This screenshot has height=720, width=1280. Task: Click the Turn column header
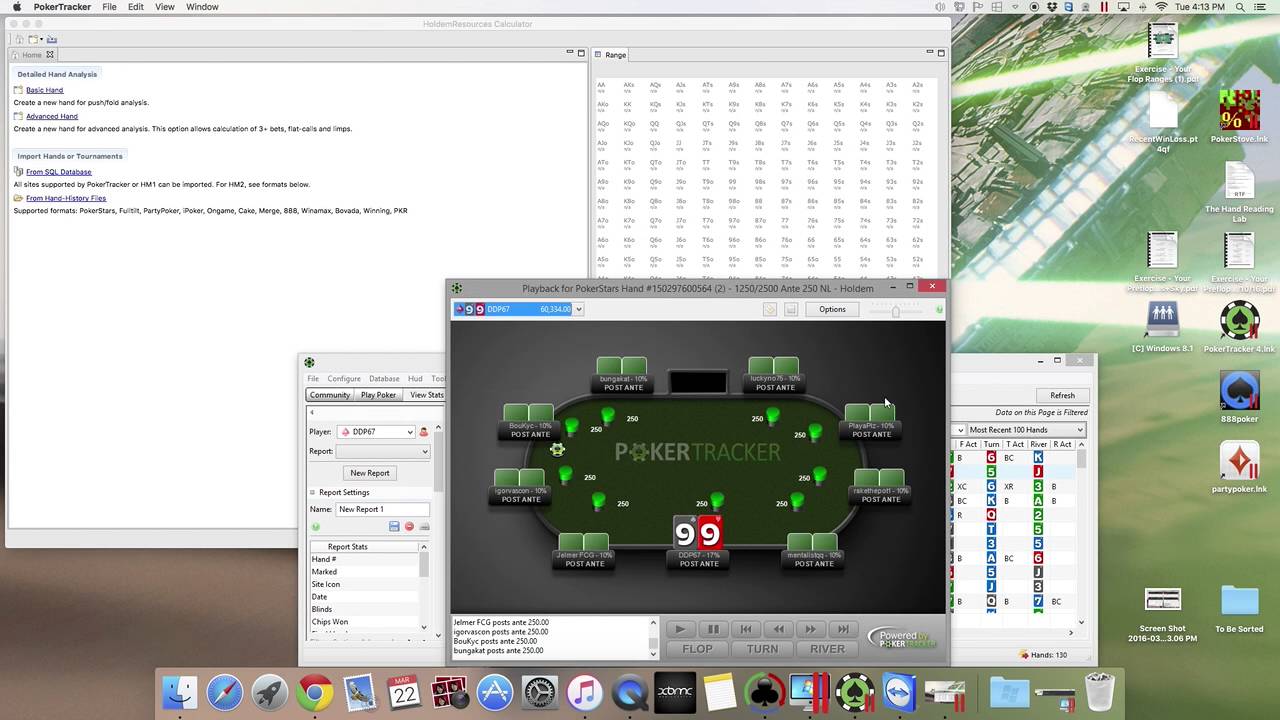click(991, 445)
